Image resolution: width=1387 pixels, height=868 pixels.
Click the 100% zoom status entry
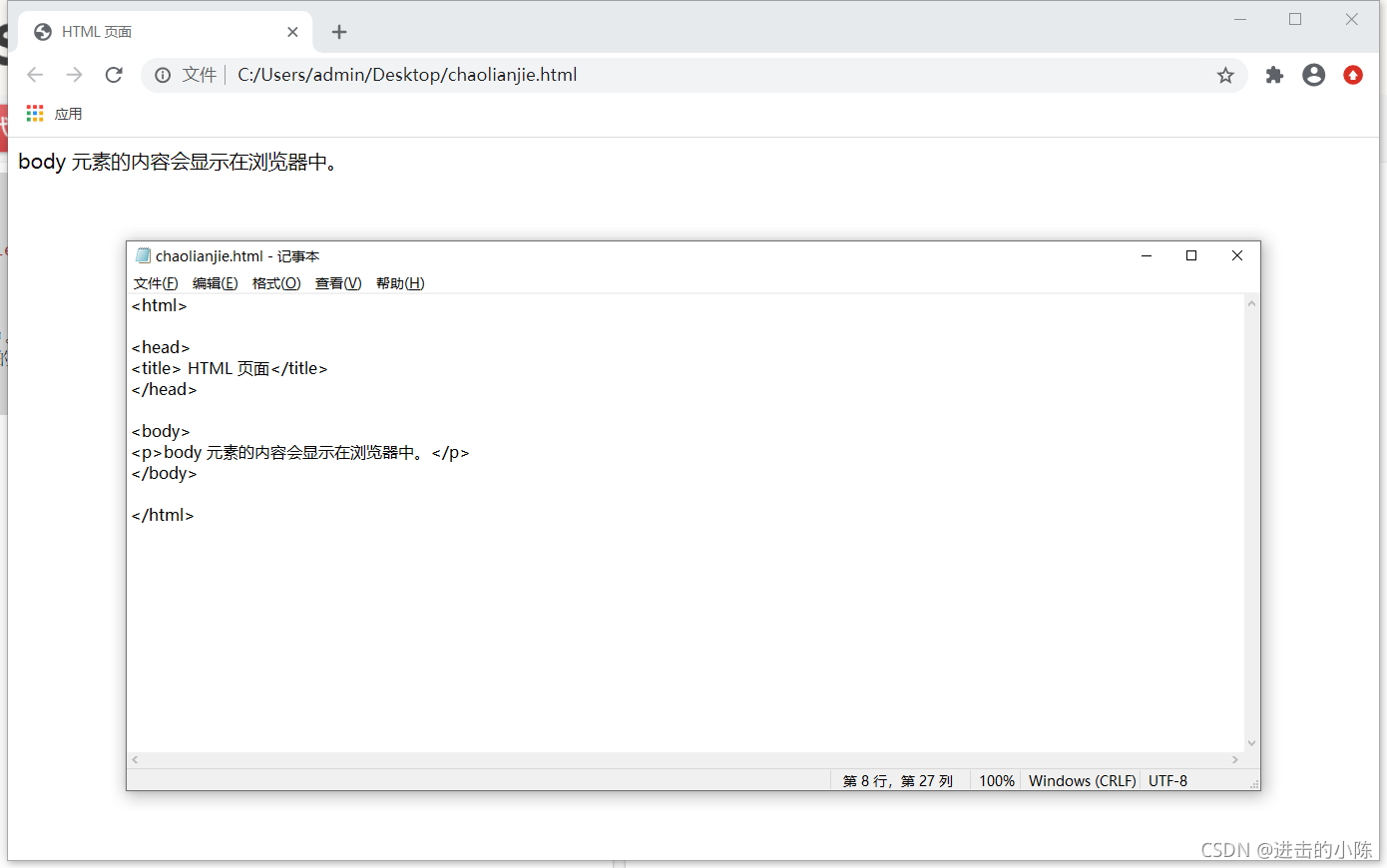point(996,781)
